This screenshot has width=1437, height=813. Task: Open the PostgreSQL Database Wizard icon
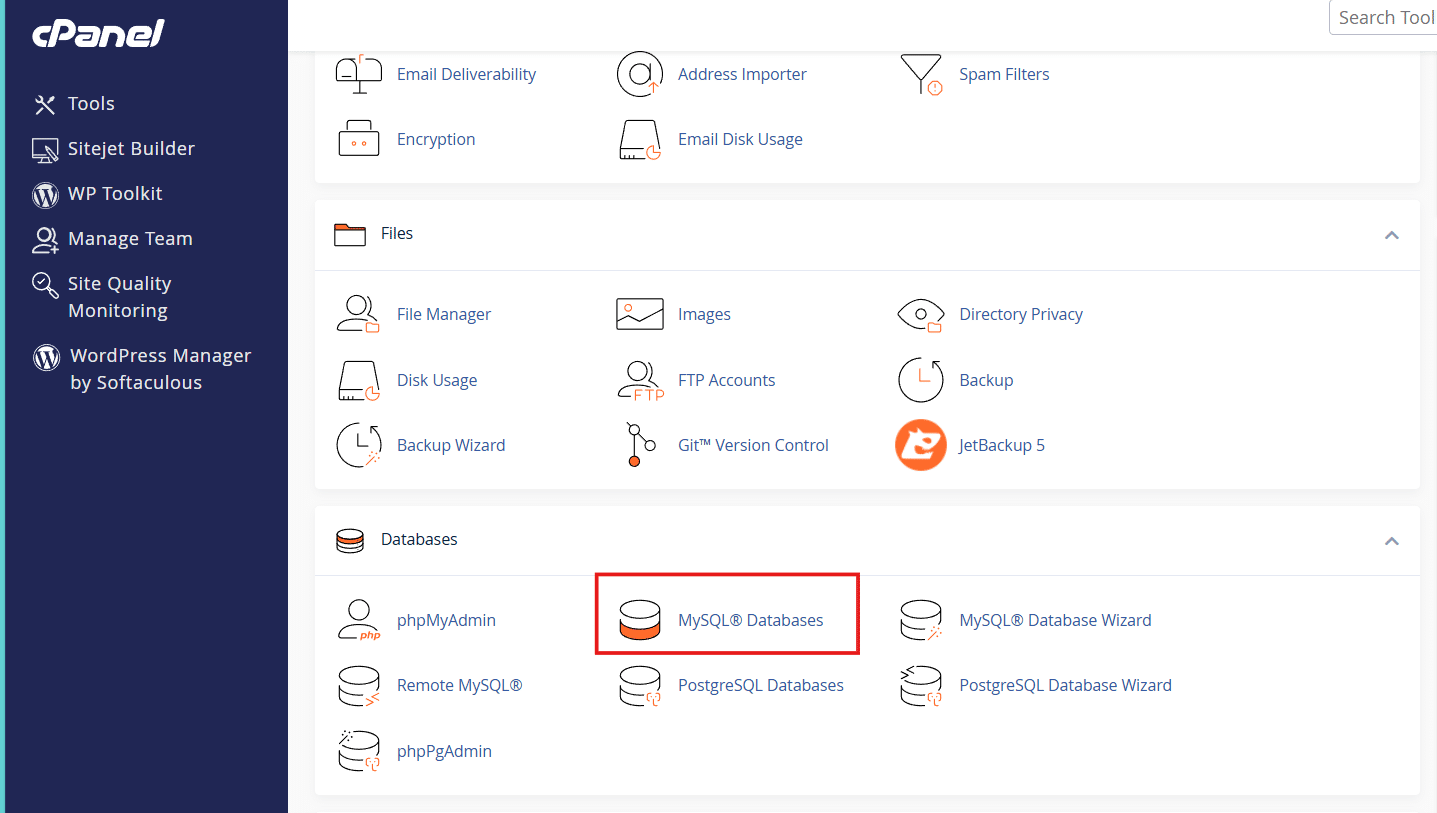[921, 686]
